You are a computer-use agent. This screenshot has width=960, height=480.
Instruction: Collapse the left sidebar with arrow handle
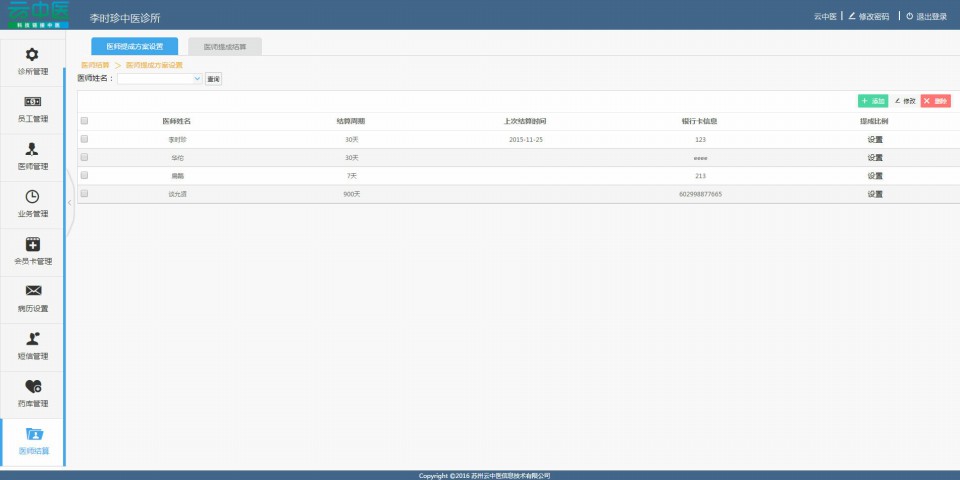click(69, 203)
